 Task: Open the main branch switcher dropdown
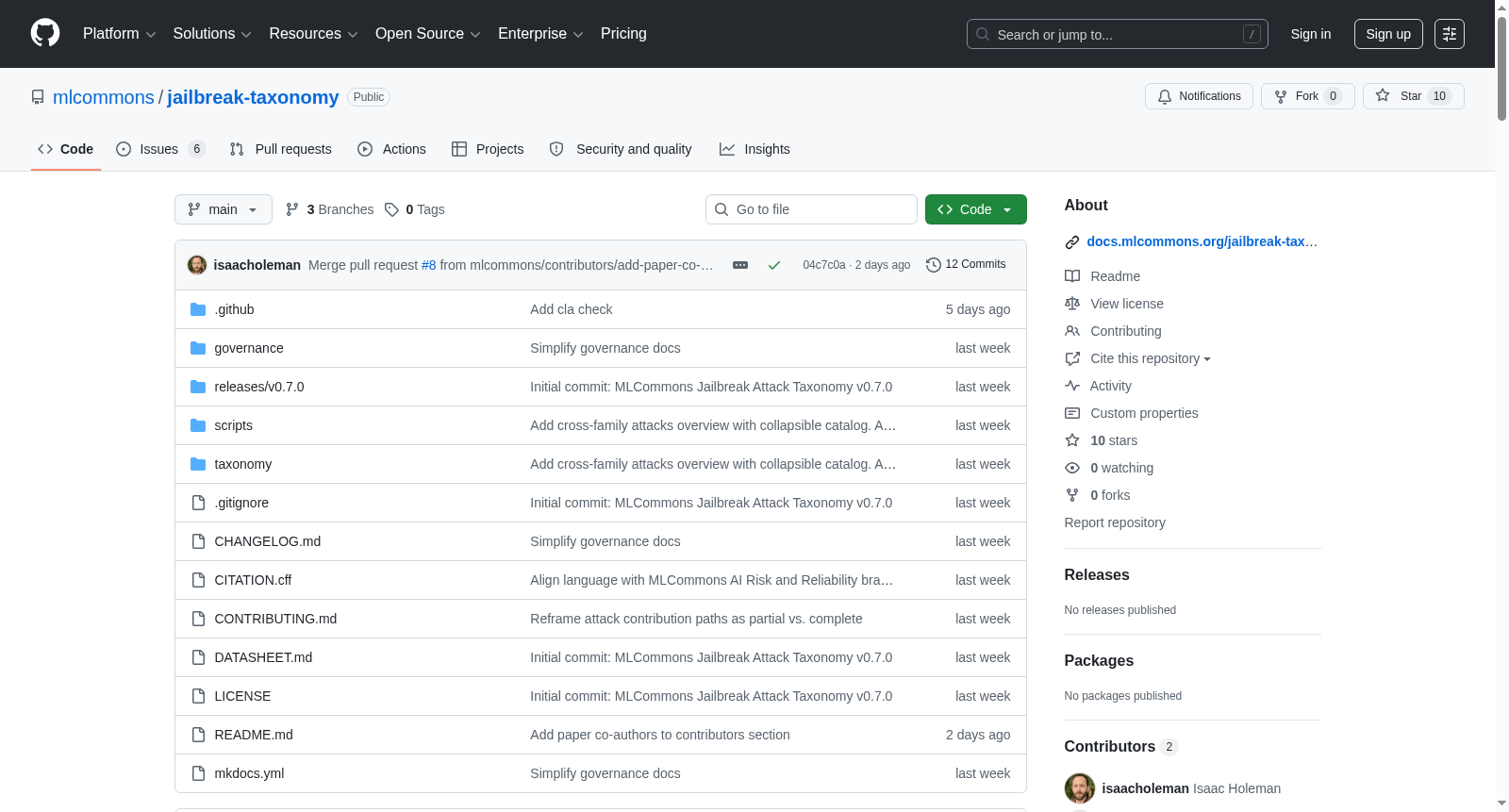pos(224,209)
